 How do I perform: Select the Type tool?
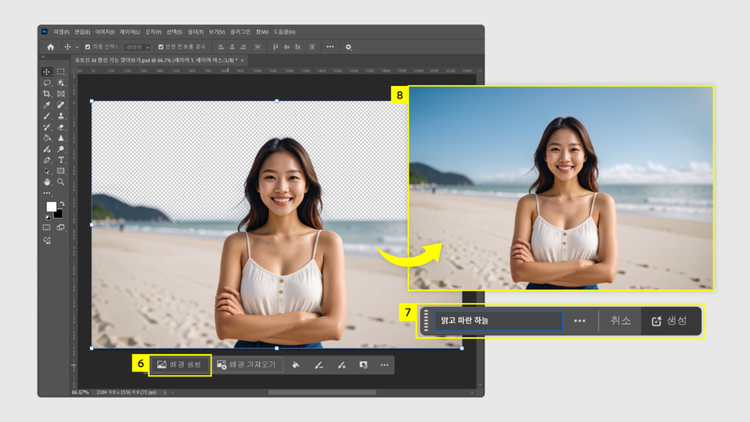(61, 160)
